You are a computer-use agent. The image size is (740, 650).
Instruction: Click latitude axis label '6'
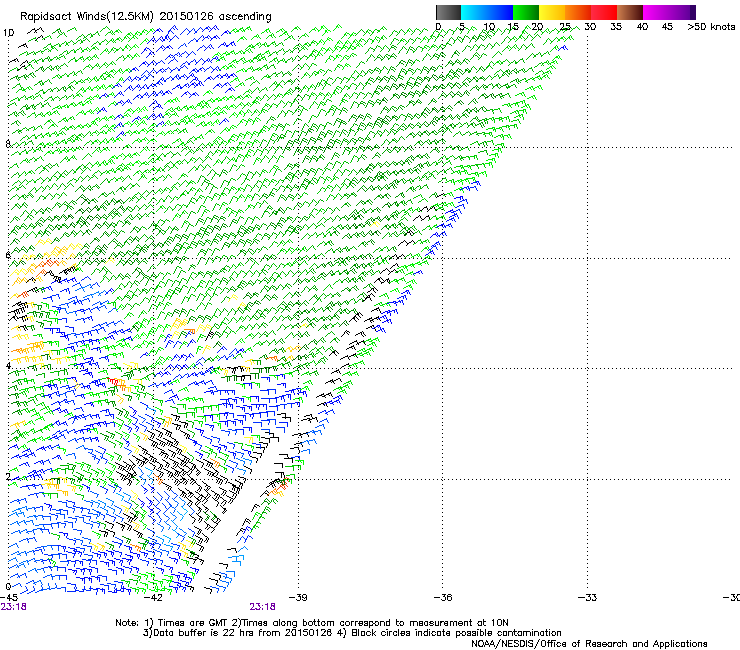pos(8,255)
